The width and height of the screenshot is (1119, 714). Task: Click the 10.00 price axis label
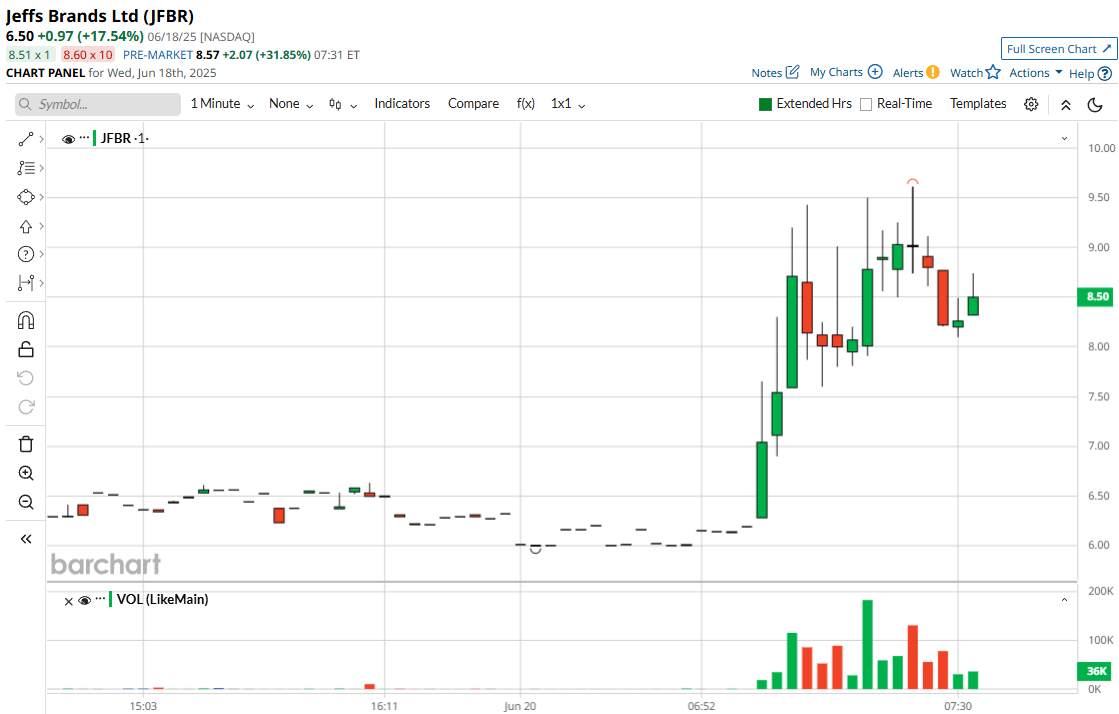click(1101, 148)
